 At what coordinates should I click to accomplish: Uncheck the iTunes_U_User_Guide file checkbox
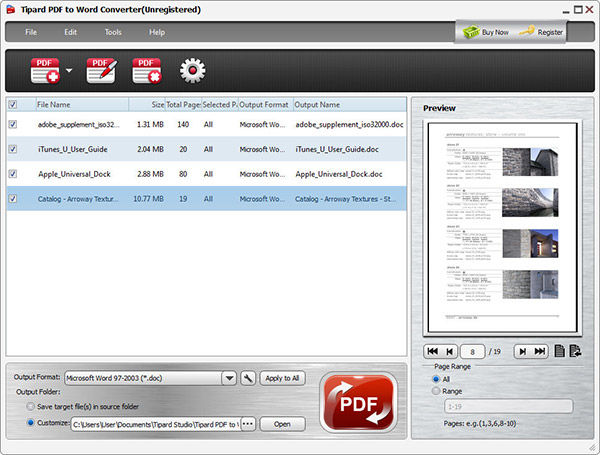coord(13,149)
